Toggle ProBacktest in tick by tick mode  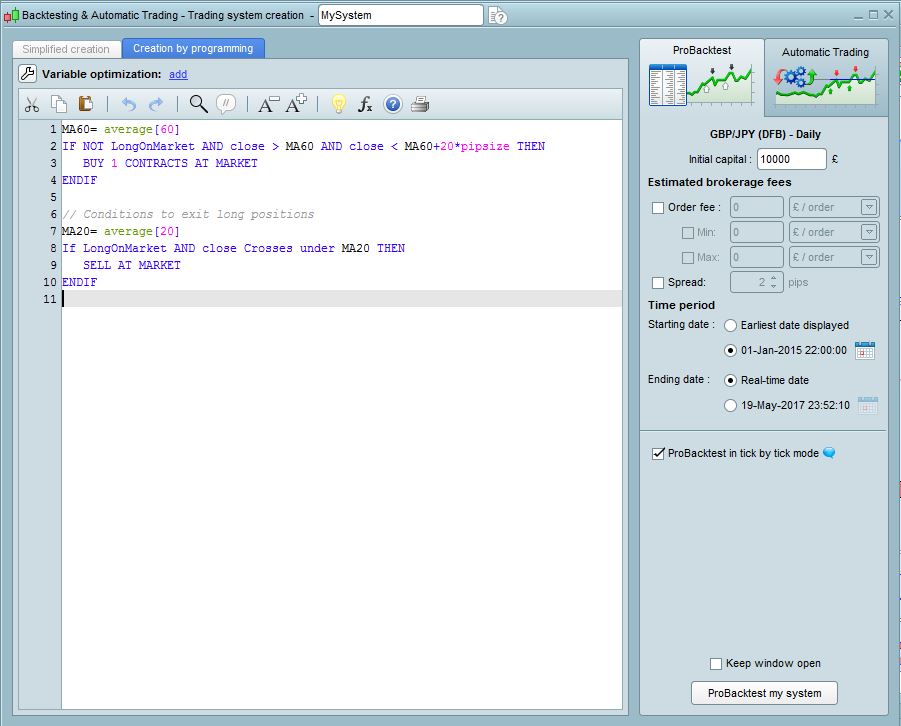pyautogui.click(x=658, y=454)
